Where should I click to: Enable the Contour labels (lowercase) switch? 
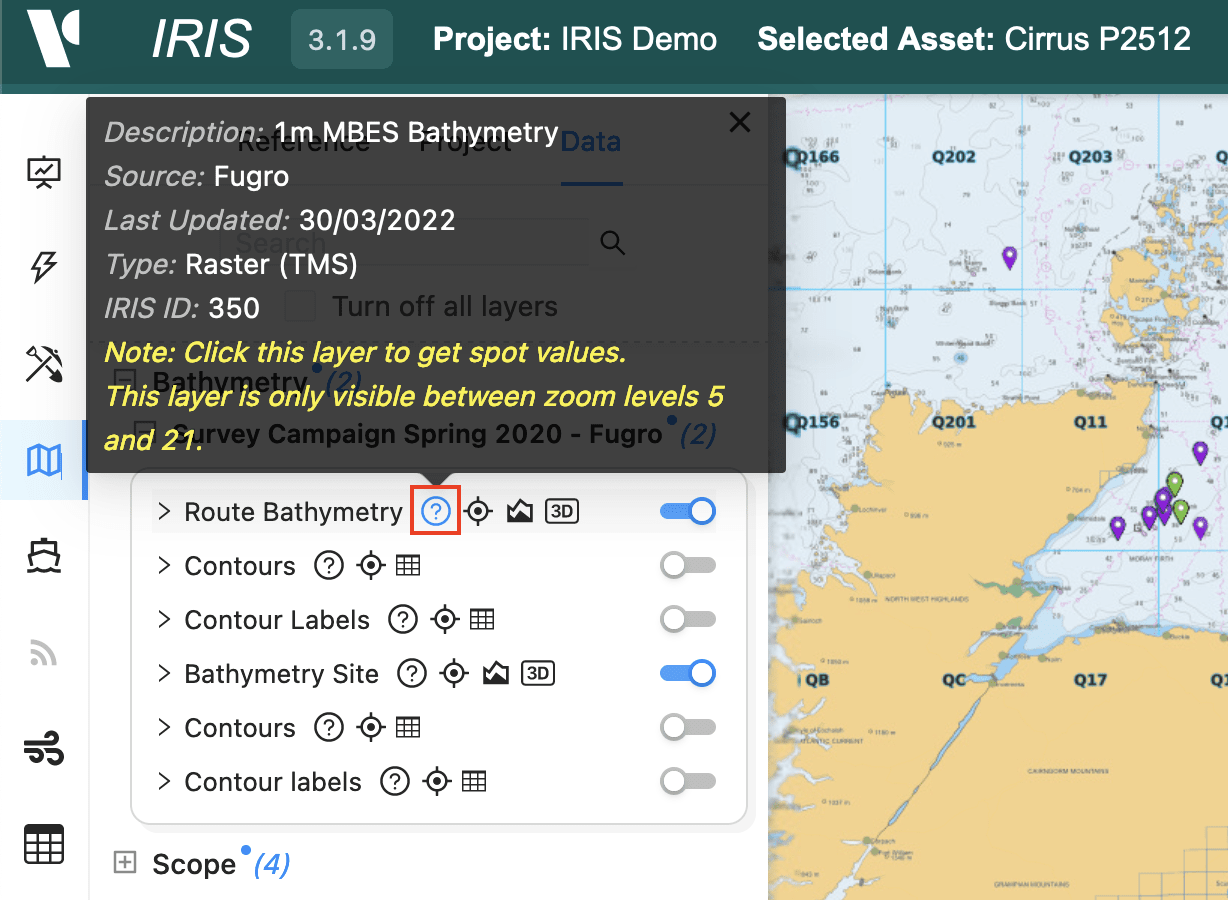[688, 781]
